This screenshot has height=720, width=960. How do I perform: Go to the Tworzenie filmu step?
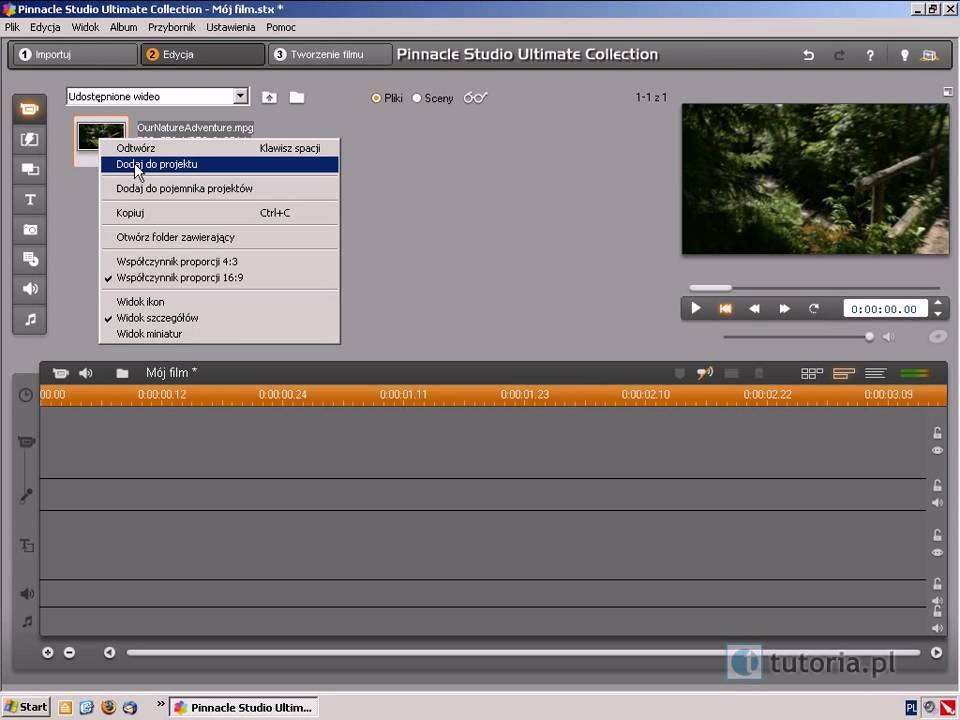click(330, 54)
